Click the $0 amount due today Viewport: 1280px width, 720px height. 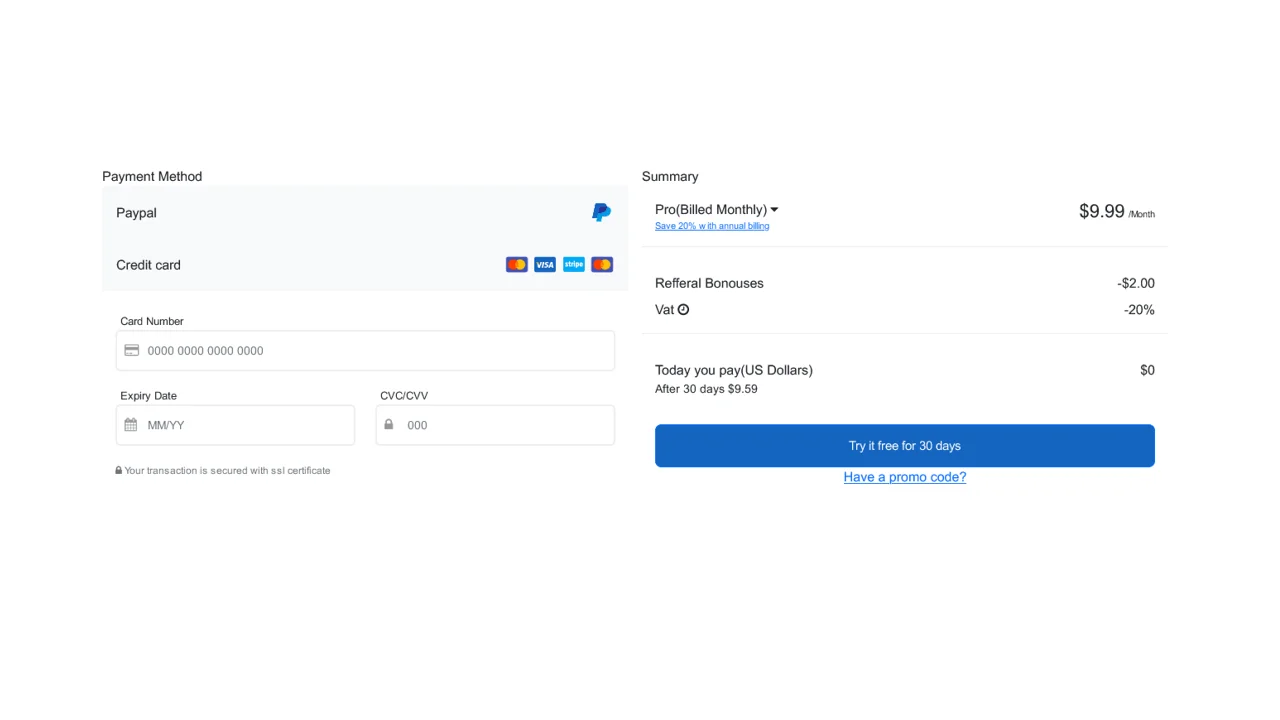(1147, 370)
